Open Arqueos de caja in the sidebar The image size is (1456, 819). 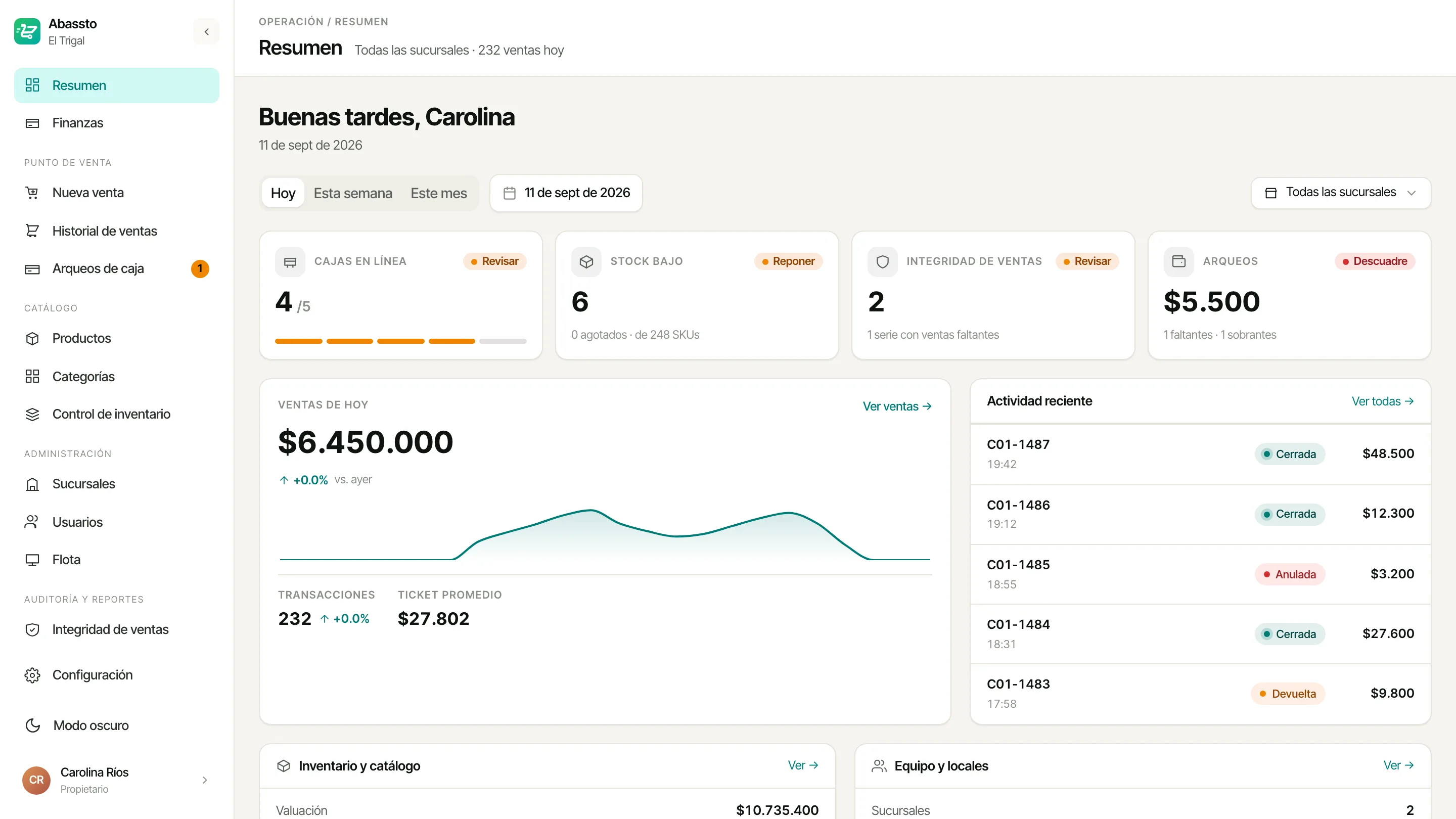click(116, 268)
